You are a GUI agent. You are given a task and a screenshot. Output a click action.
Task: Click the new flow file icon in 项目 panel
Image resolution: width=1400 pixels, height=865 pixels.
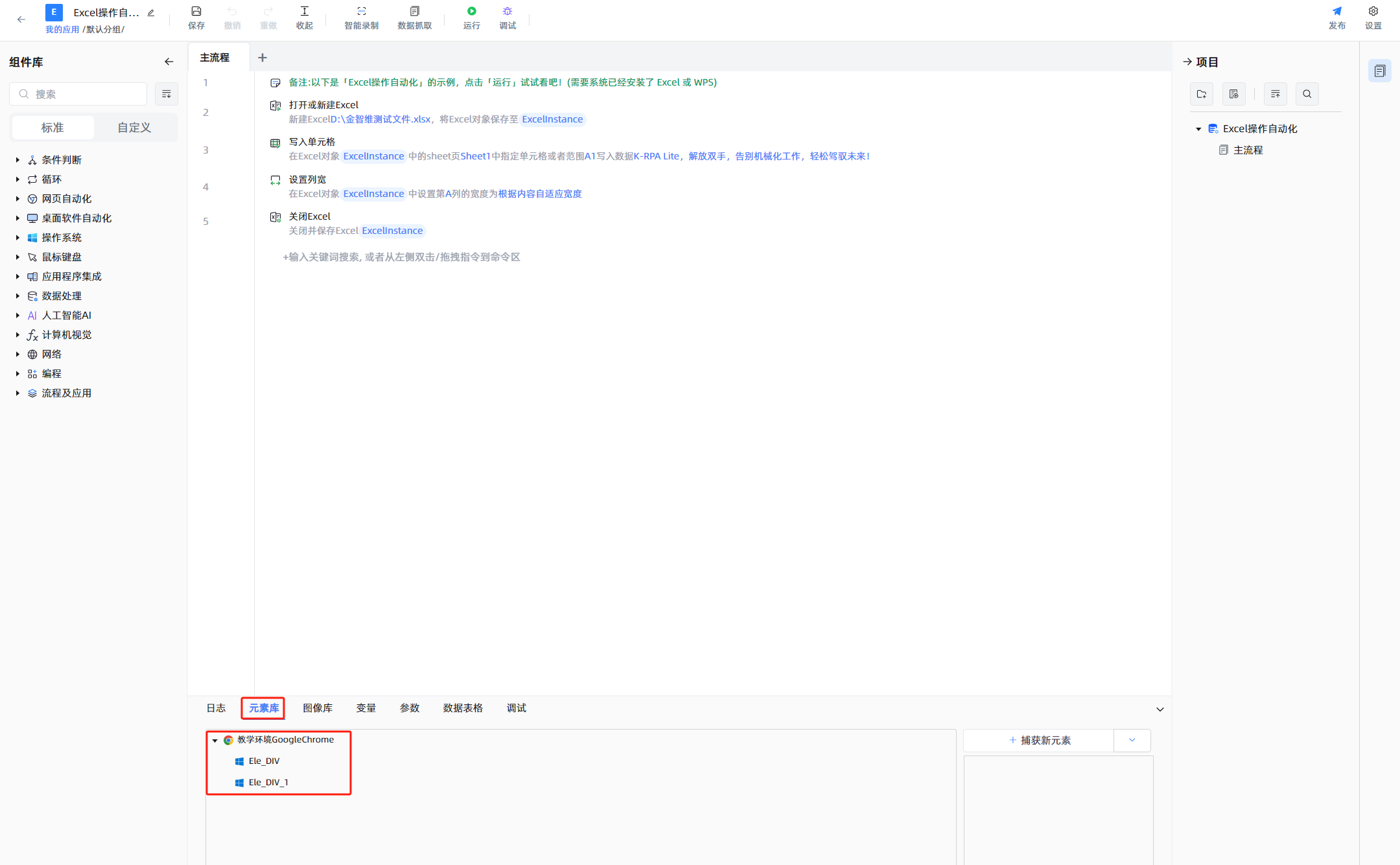point(1234,95)
